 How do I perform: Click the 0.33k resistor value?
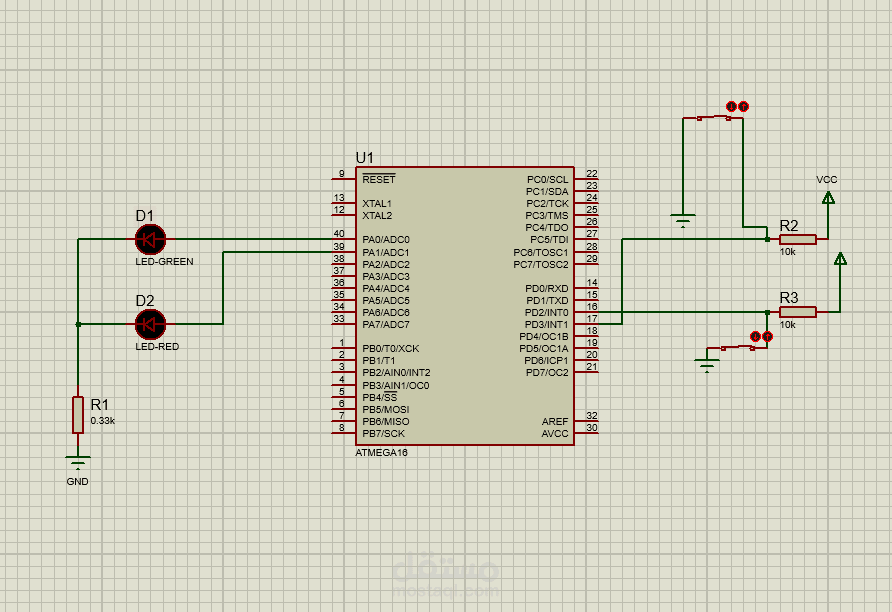102,421
